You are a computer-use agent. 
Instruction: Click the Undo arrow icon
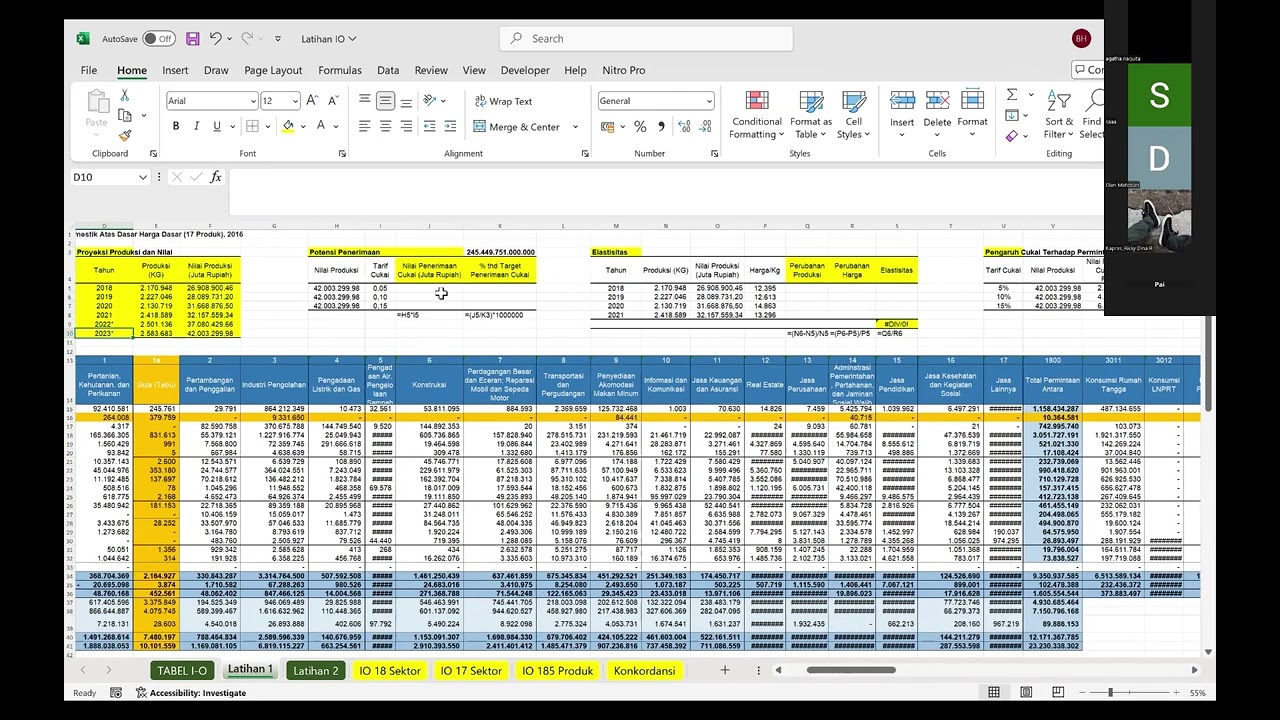(216, 39)
